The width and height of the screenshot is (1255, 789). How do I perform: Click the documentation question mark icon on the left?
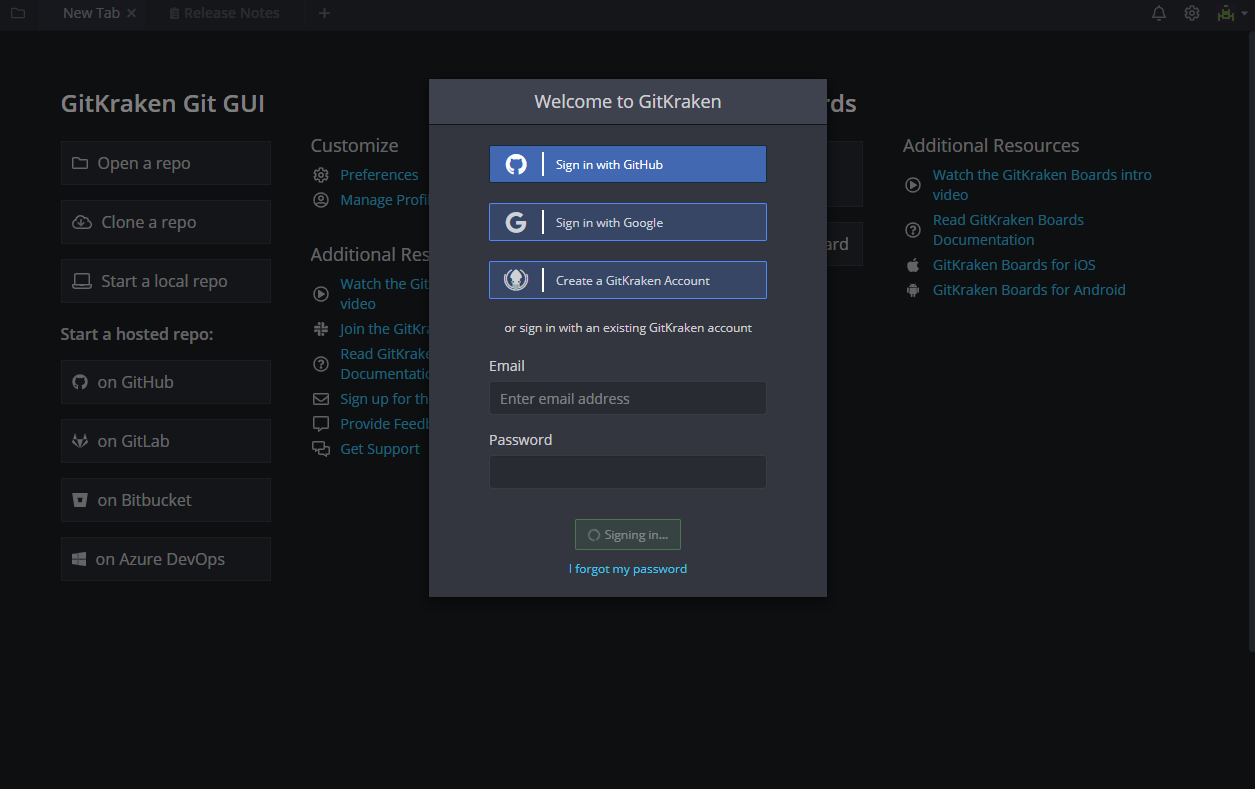click(321, 364)
